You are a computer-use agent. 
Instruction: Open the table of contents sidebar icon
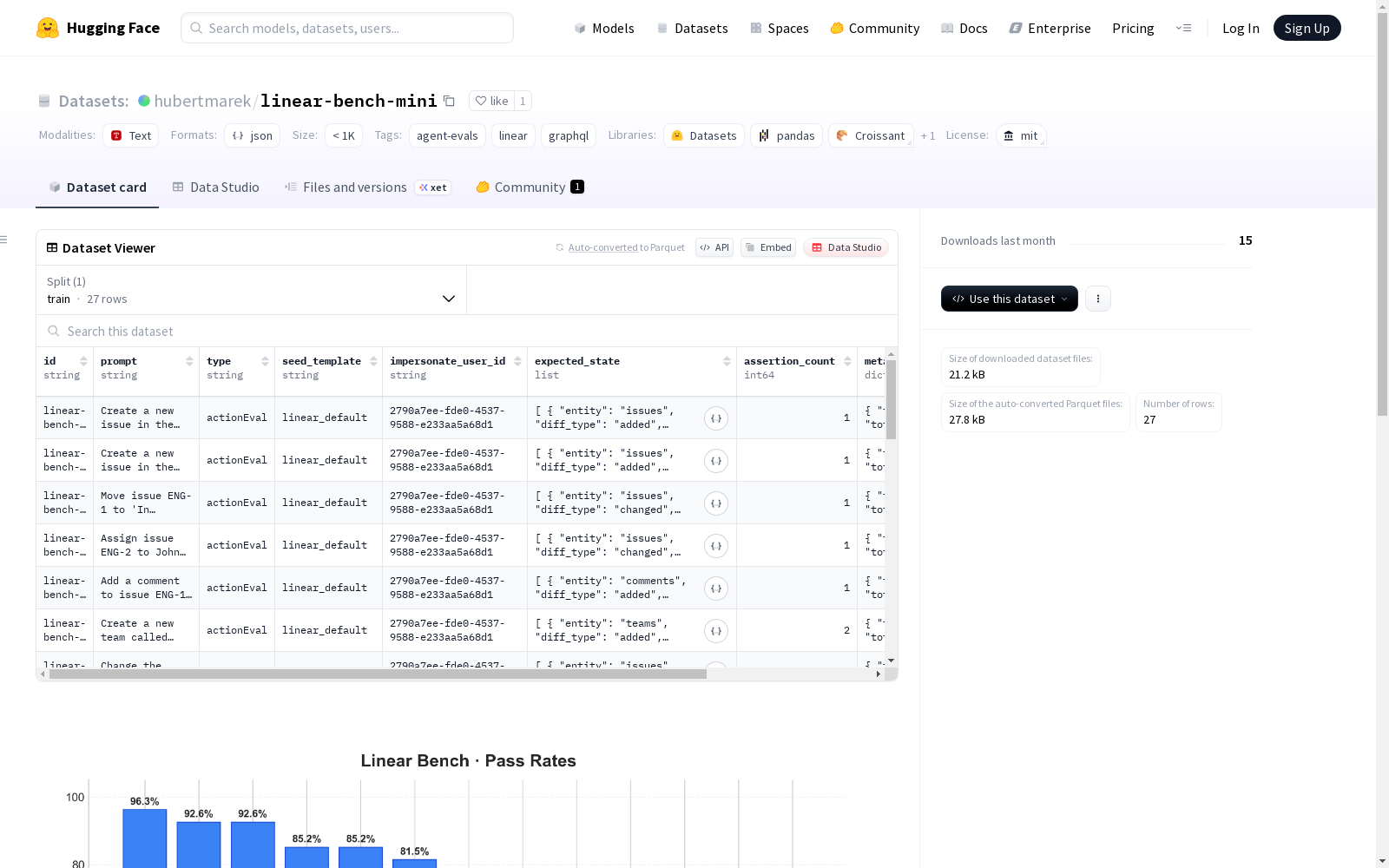tap(4, 240)
